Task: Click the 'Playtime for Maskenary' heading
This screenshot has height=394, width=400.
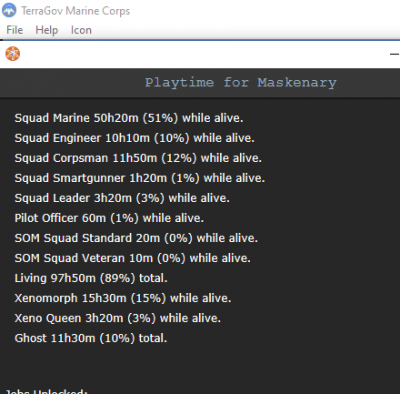Action: pyautogui.click(x=241, y=82)
